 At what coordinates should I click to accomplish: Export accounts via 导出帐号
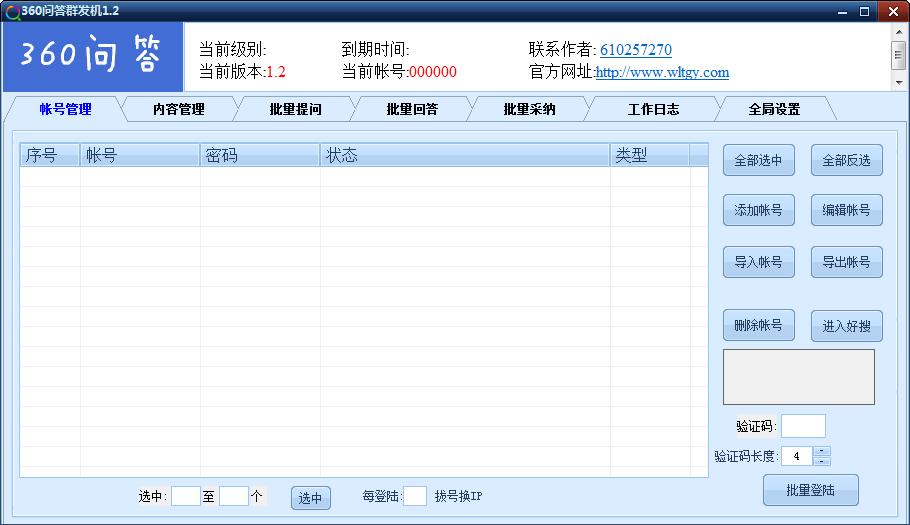(x=847, y=262)
